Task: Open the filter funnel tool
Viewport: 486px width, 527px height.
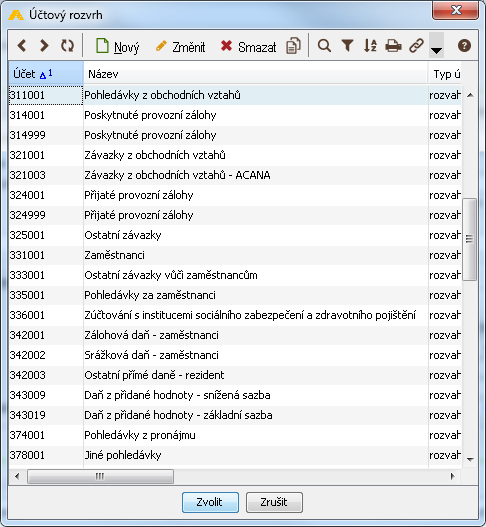Action: click(x=348, y=45)
